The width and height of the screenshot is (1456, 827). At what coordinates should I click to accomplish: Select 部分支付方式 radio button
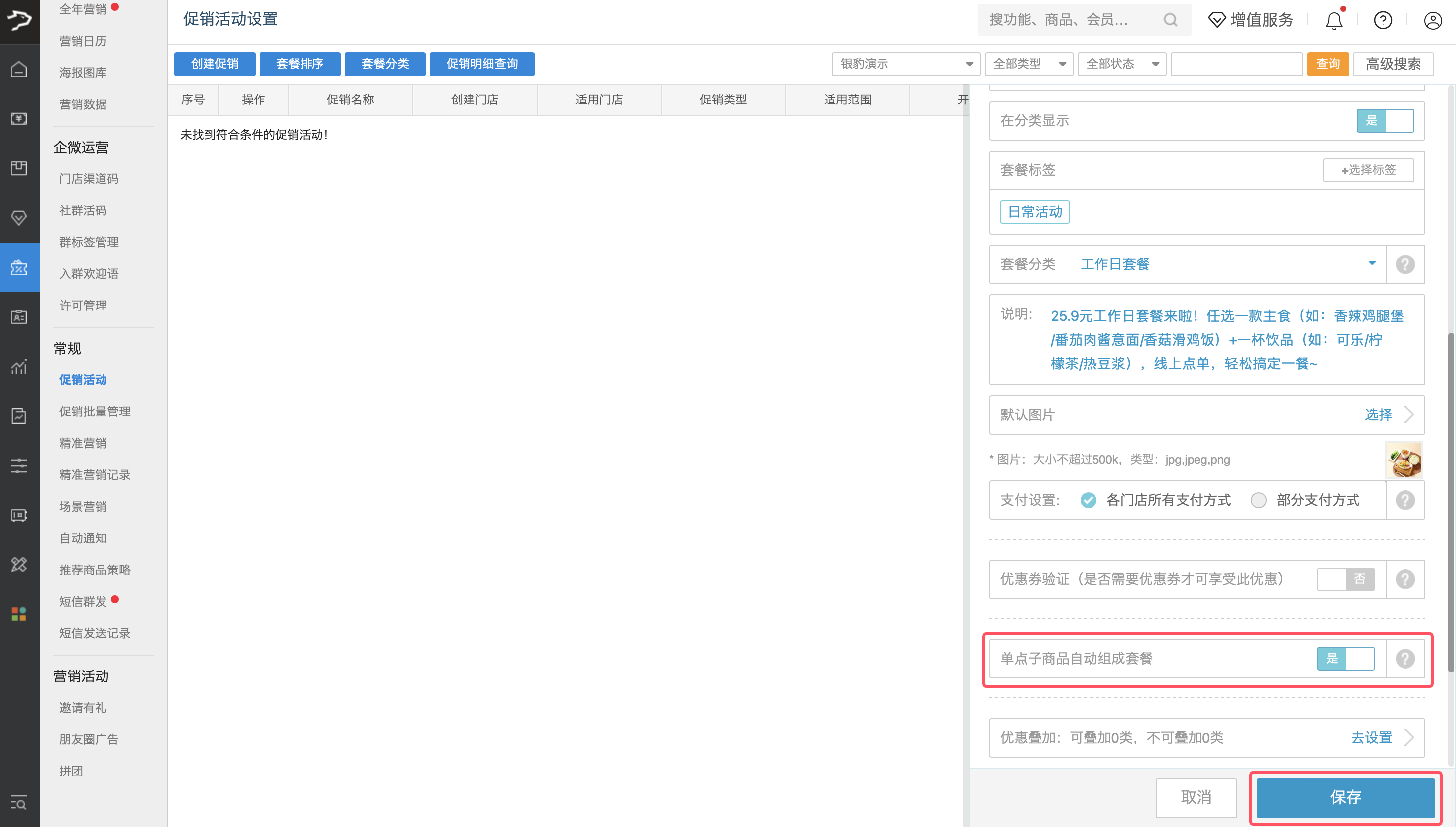coord(1259,500)
